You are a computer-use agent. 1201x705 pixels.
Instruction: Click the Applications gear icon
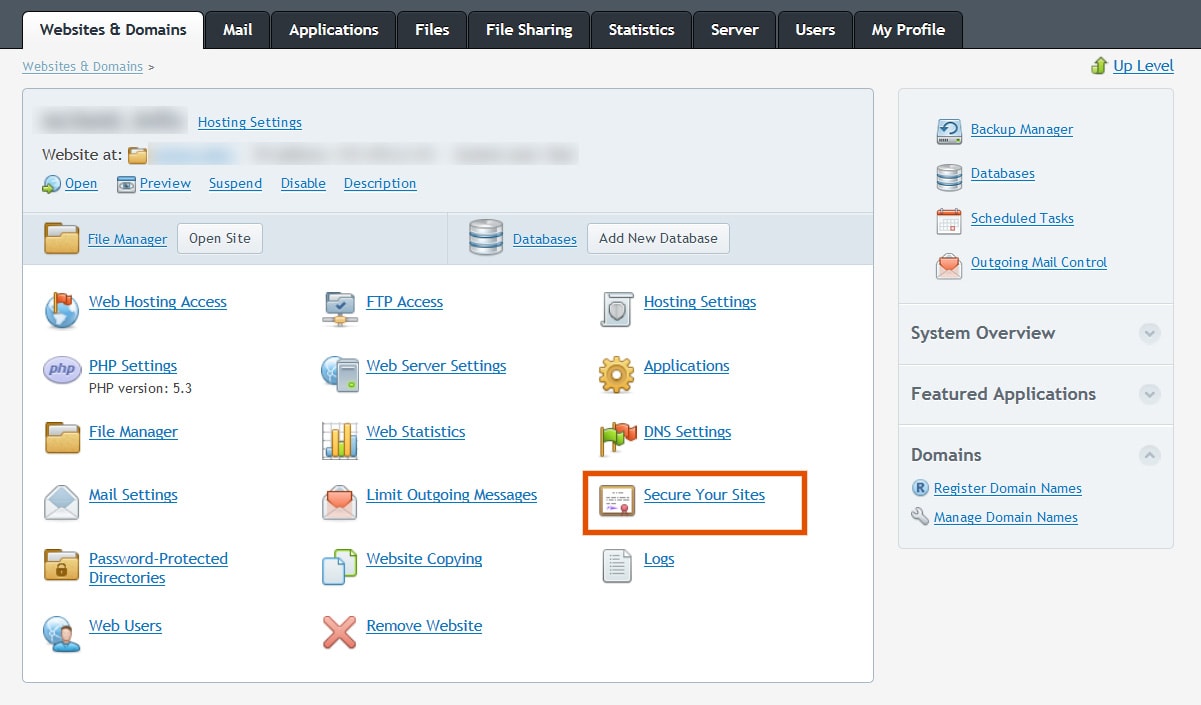click(x=617, y=374)
